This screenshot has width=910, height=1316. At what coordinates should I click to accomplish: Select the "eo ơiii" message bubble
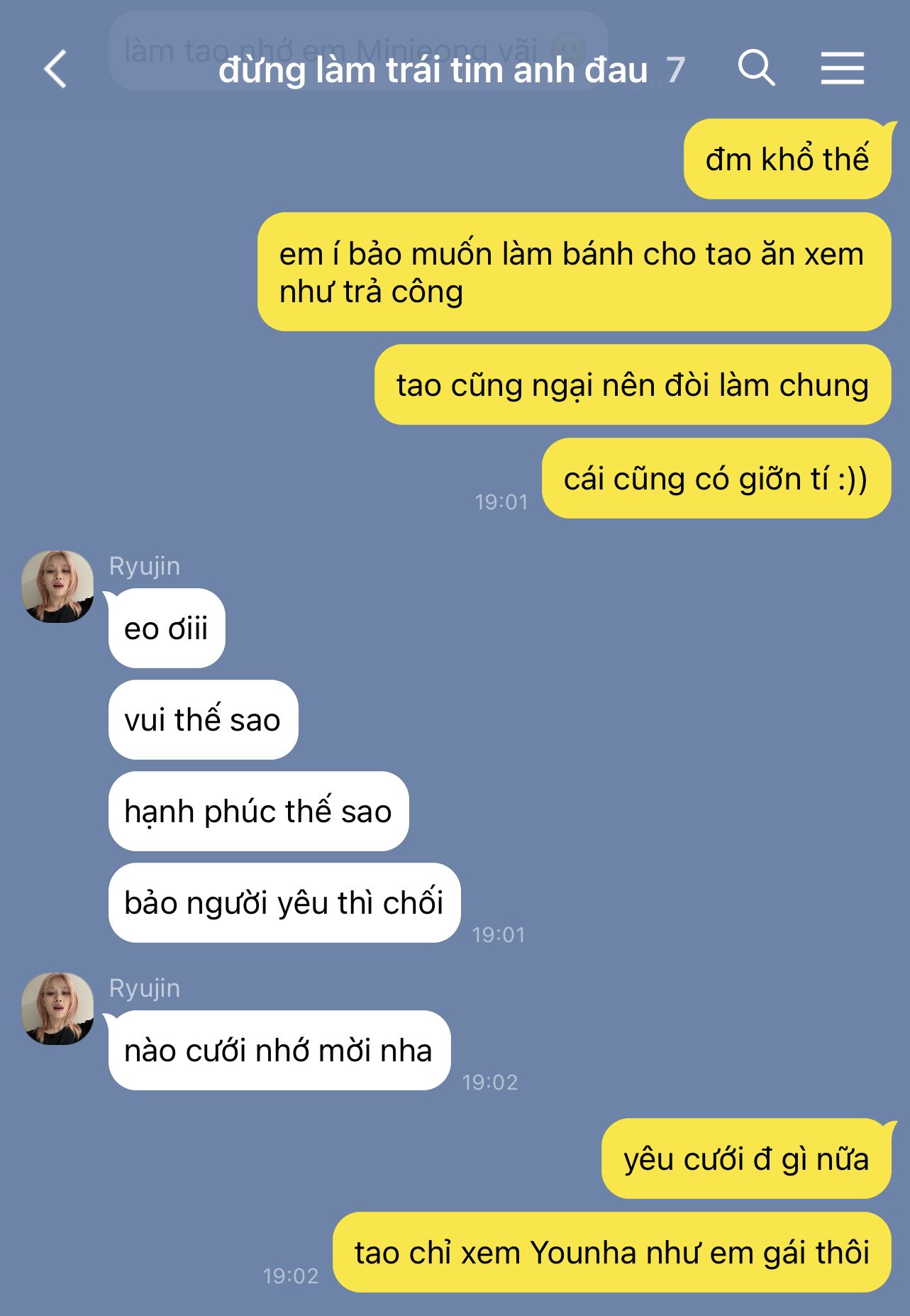(x=167, y=628)
